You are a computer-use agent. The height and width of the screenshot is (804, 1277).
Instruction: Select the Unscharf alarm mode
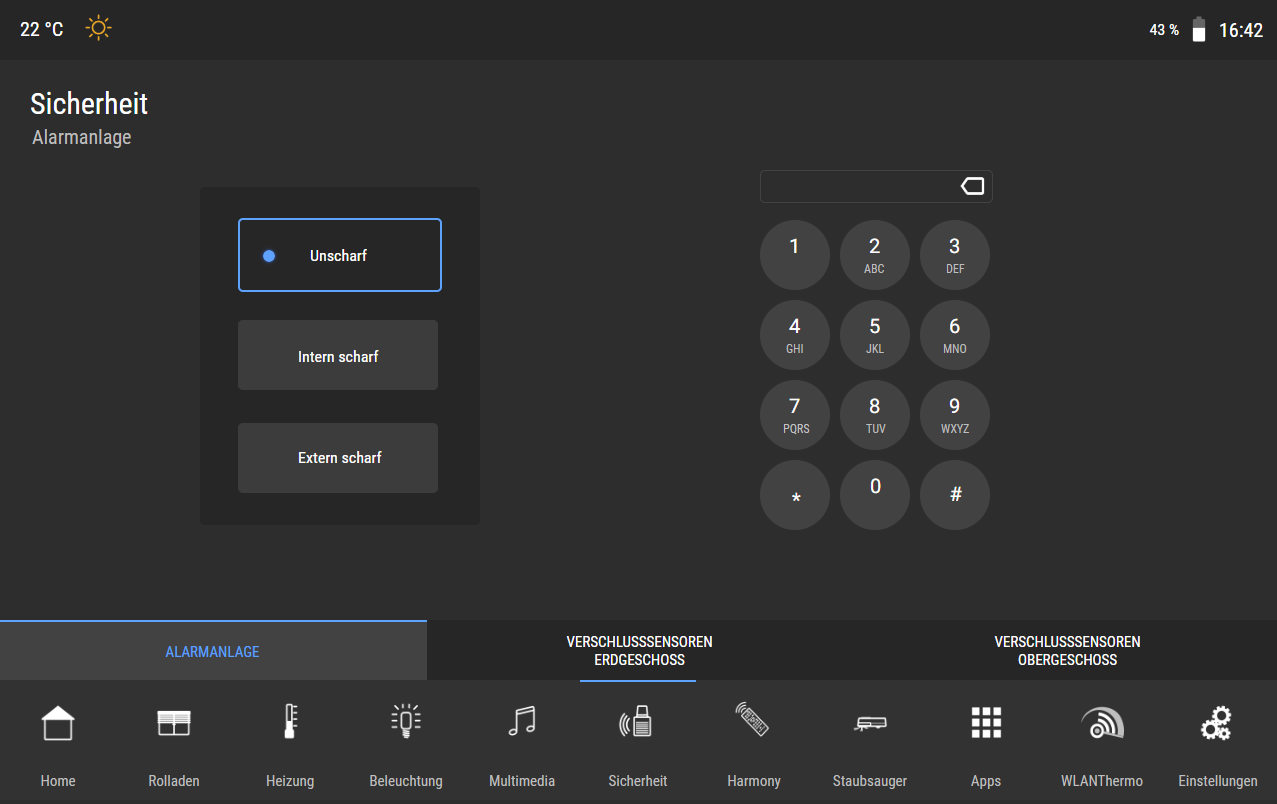[x=340, y=255]
